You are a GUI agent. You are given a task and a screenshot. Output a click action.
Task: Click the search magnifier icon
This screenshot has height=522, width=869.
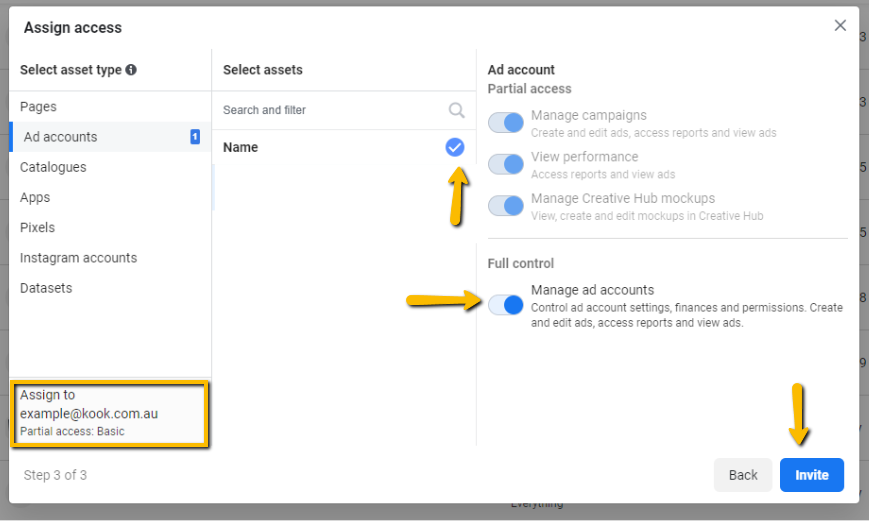pyautogui.click(x=457, y=110)
